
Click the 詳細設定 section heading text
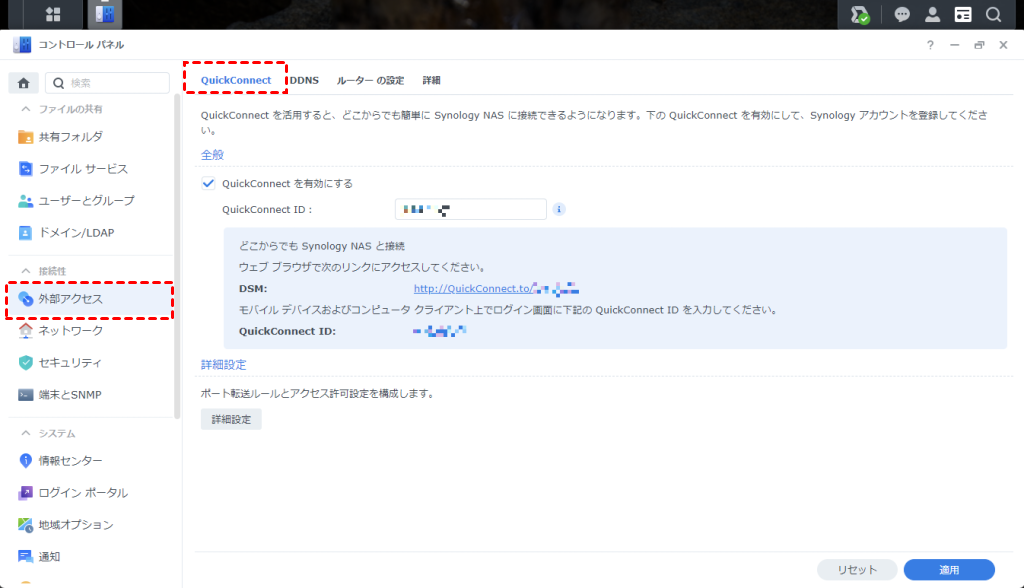(223, 365)
